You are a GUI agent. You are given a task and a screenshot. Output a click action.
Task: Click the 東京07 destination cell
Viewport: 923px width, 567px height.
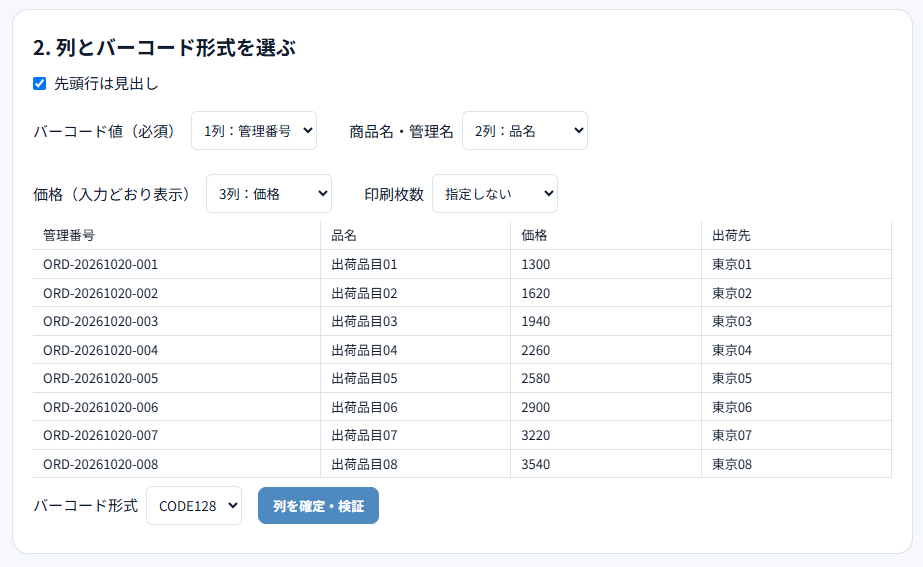tap(796, 435)
